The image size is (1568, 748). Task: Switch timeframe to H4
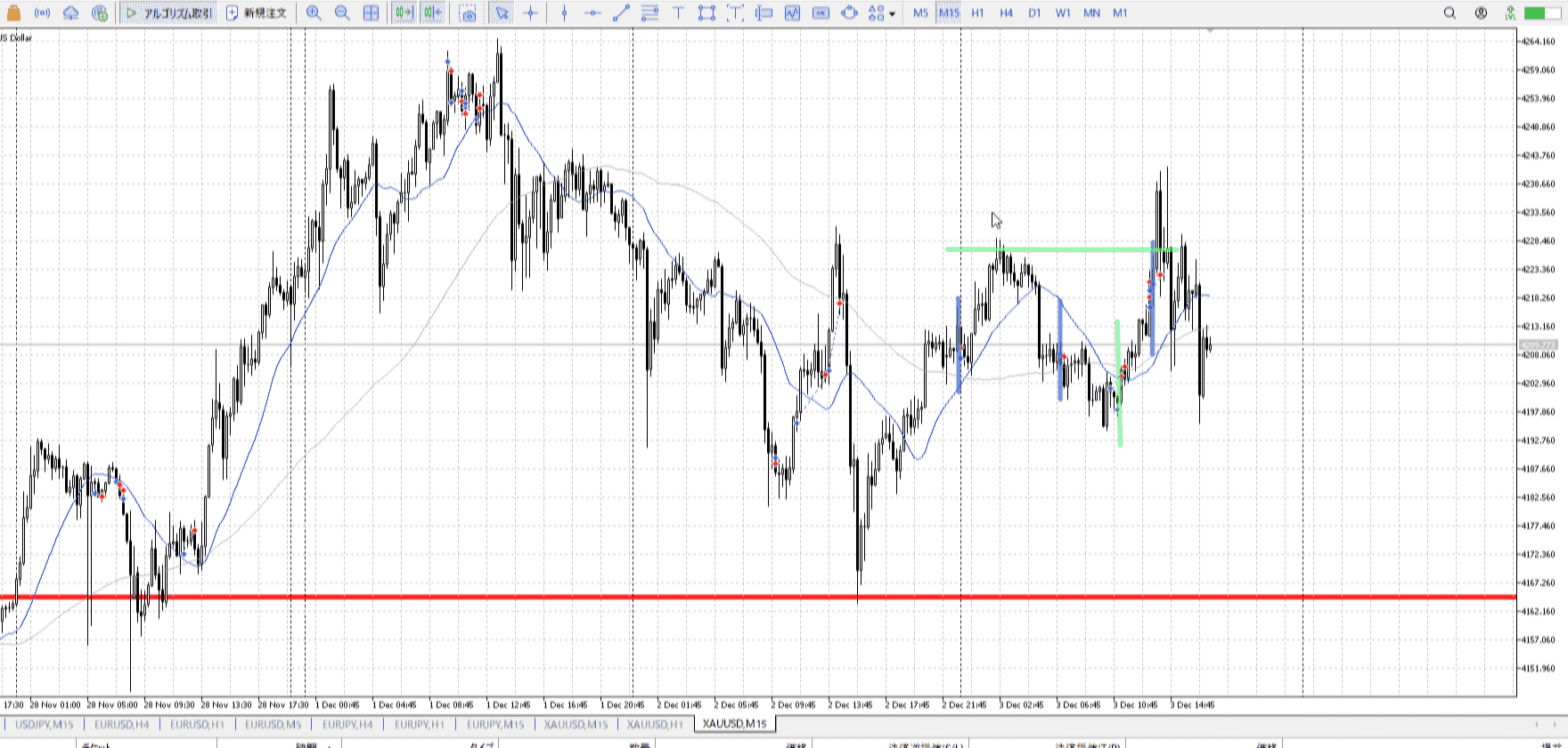click(1006, 13)
